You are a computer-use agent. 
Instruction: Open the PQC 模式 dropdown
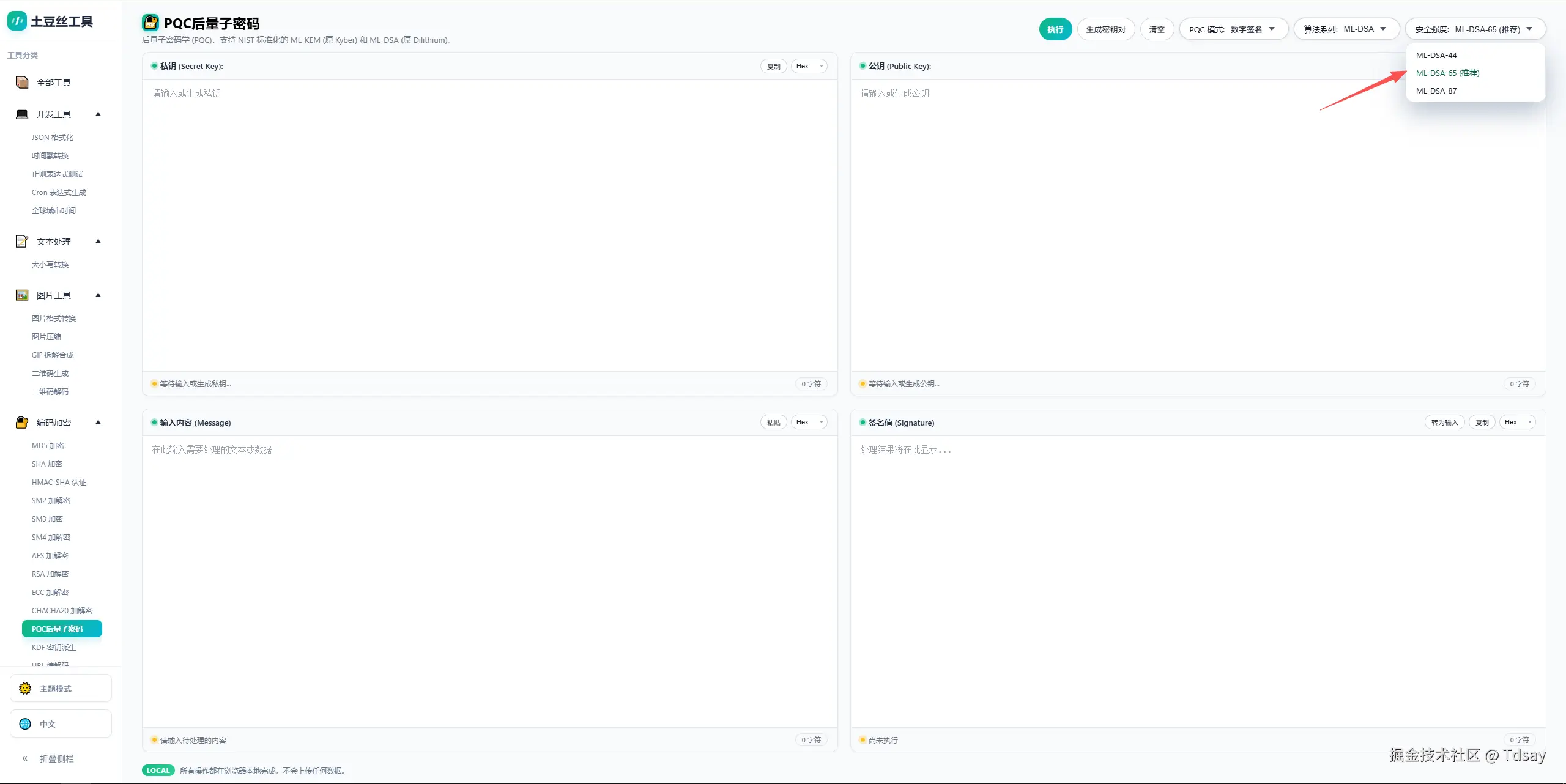coord(1233,29)
